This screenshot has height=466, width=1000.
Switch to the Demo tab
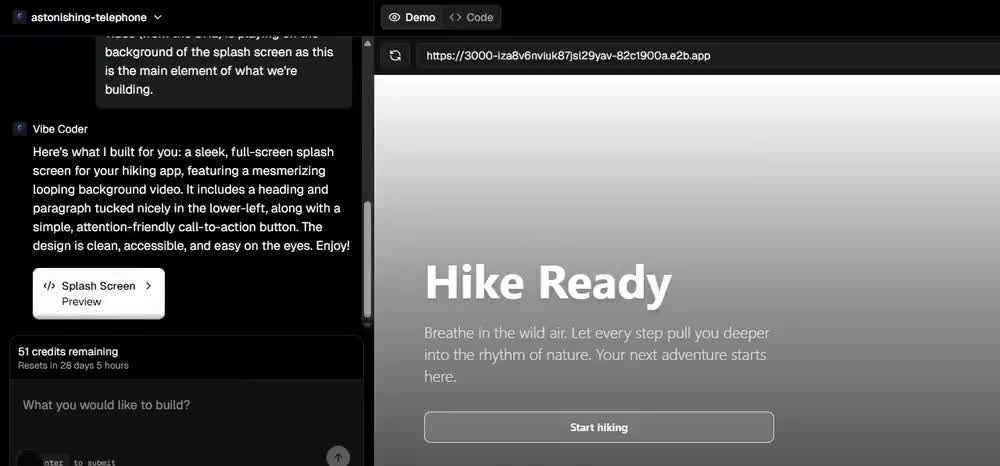412,18
